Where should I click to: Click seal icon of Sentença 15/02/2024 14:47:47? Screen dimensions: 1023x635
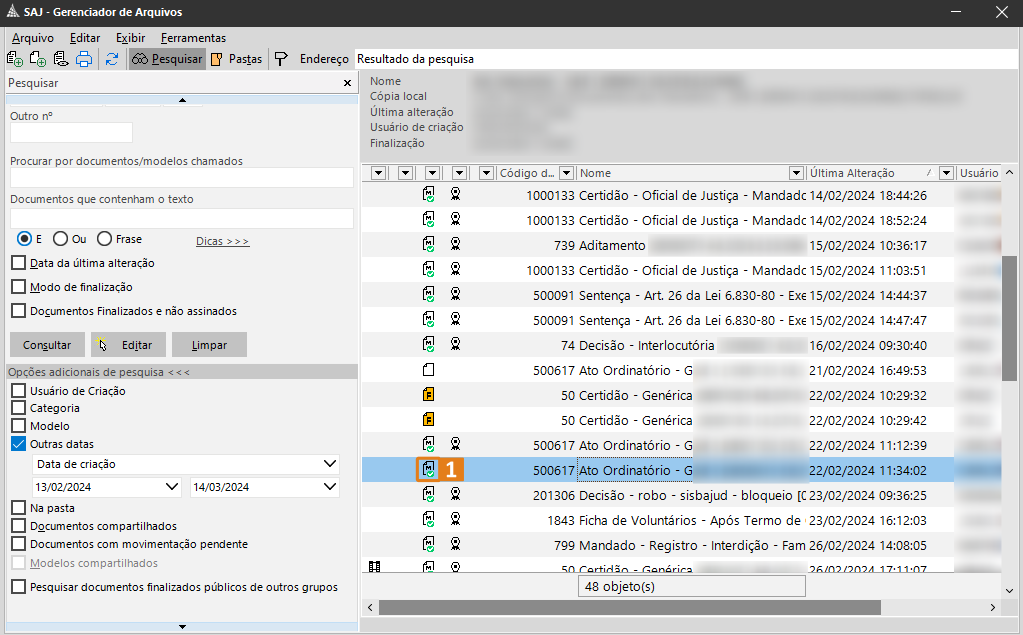(x=455, y=320)
